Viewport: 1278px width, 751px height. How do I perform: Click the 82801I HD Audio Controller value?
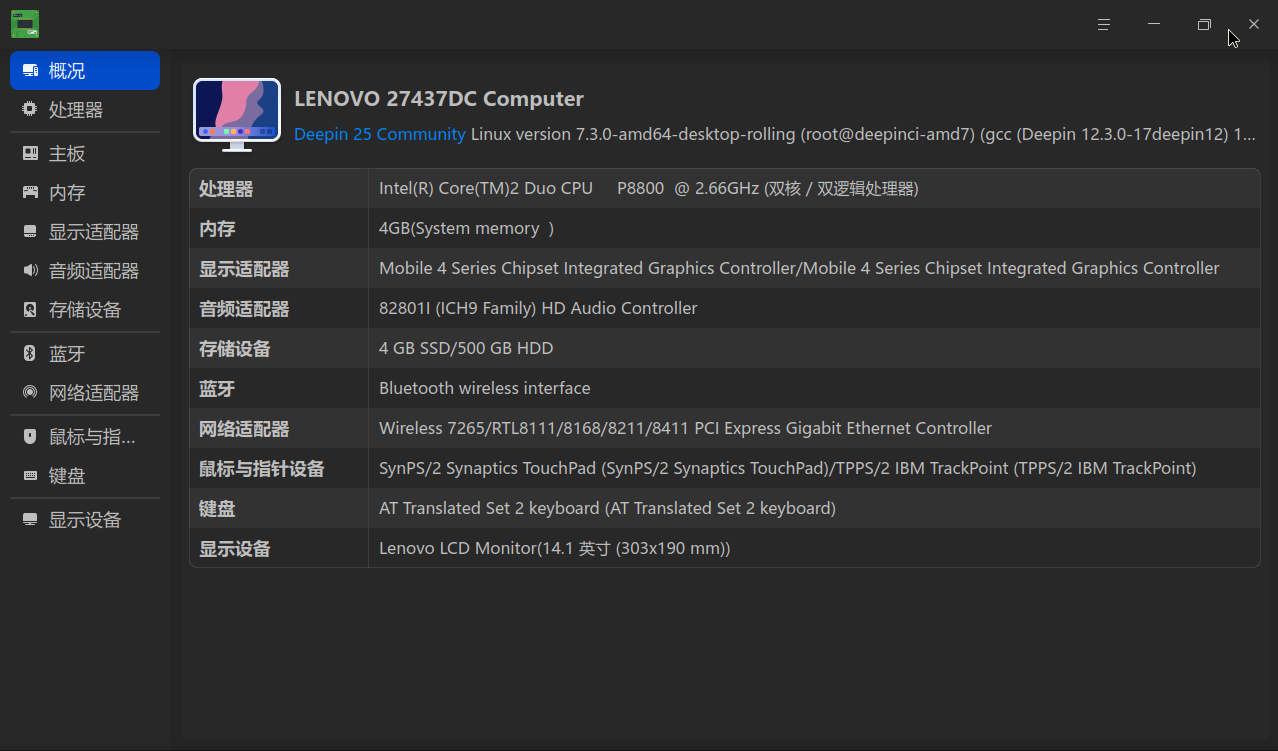[538, 308]
